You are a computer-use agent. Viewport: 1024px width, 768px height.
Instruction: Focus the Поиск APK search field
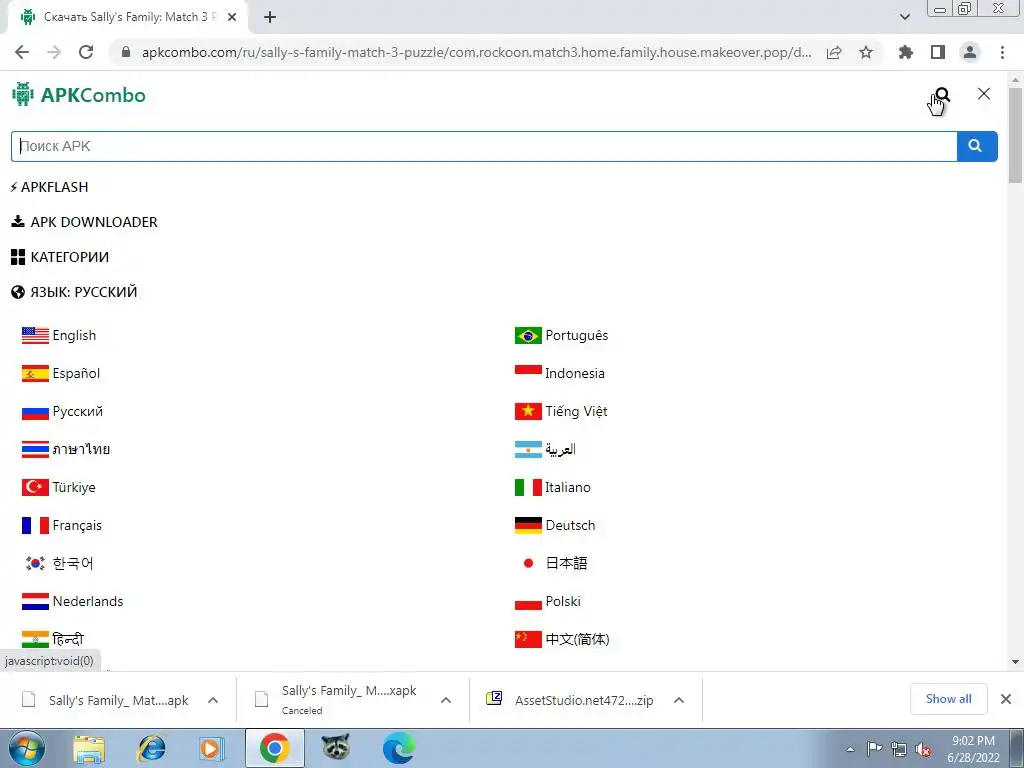484,146
